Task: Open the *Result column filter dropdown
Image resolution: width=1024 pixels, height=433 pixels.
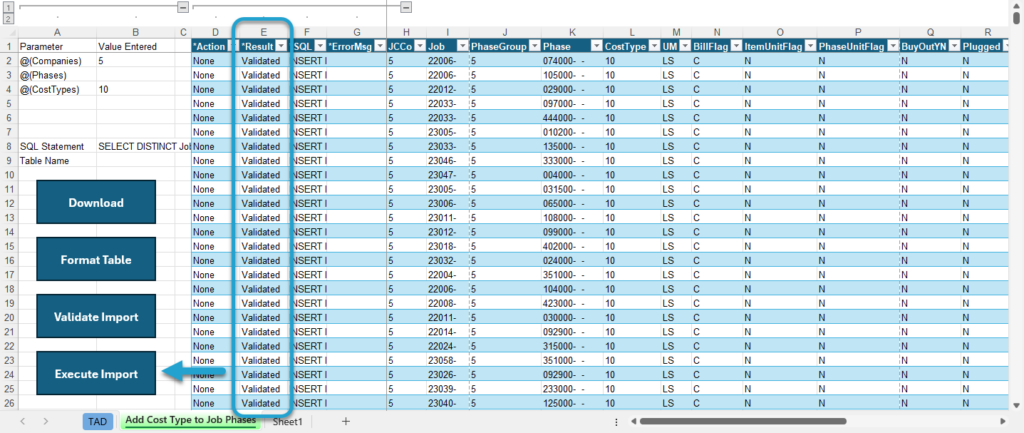Action: pos(281,46)
